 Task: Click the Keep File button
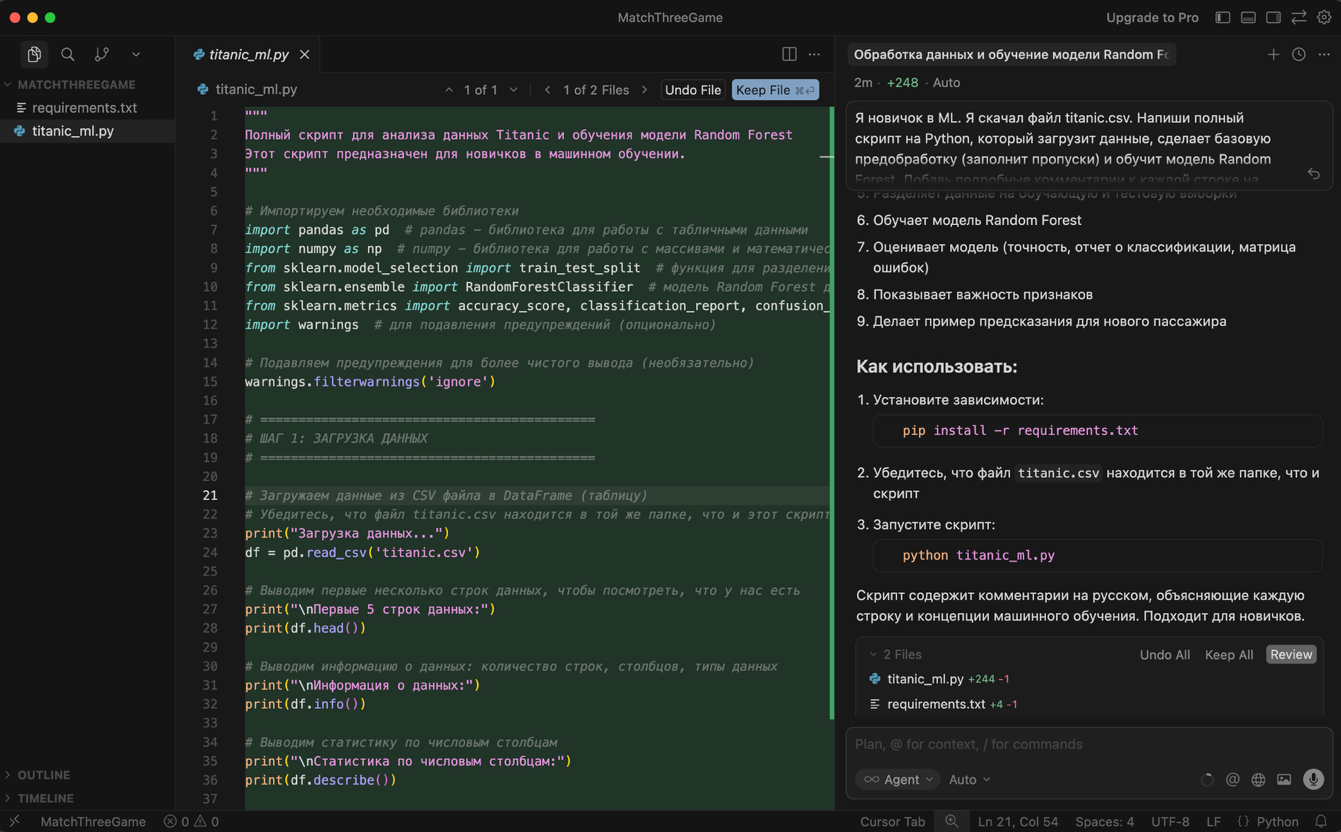coord(775,89)
